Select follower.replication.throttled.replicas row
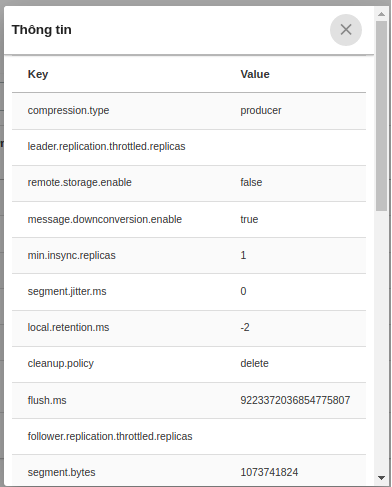This screenshot has width=392, height=487. [x=189, y=436]
